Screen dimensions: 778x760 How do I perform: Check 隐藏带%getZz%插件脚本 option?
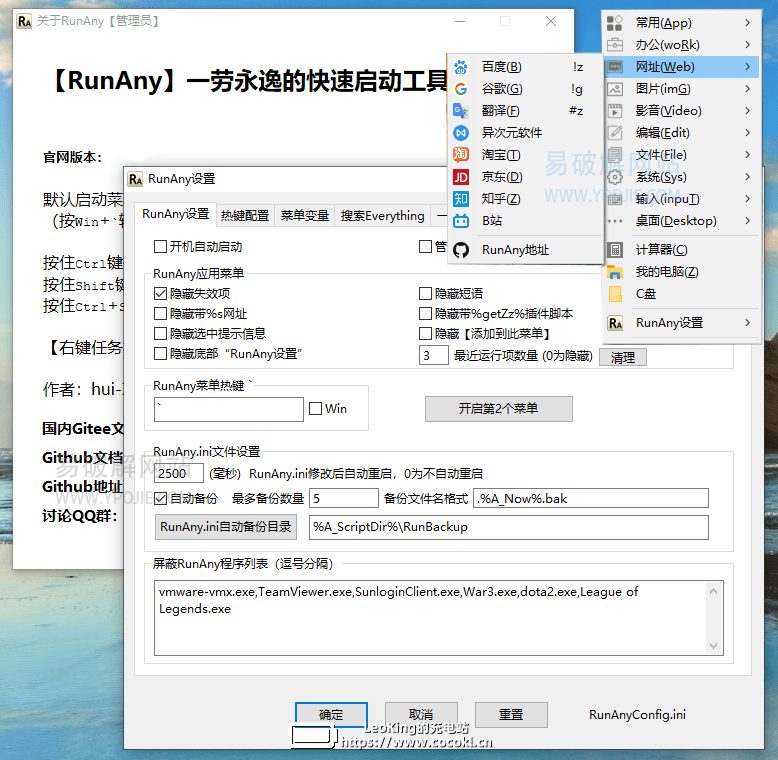tap(425, 314)
